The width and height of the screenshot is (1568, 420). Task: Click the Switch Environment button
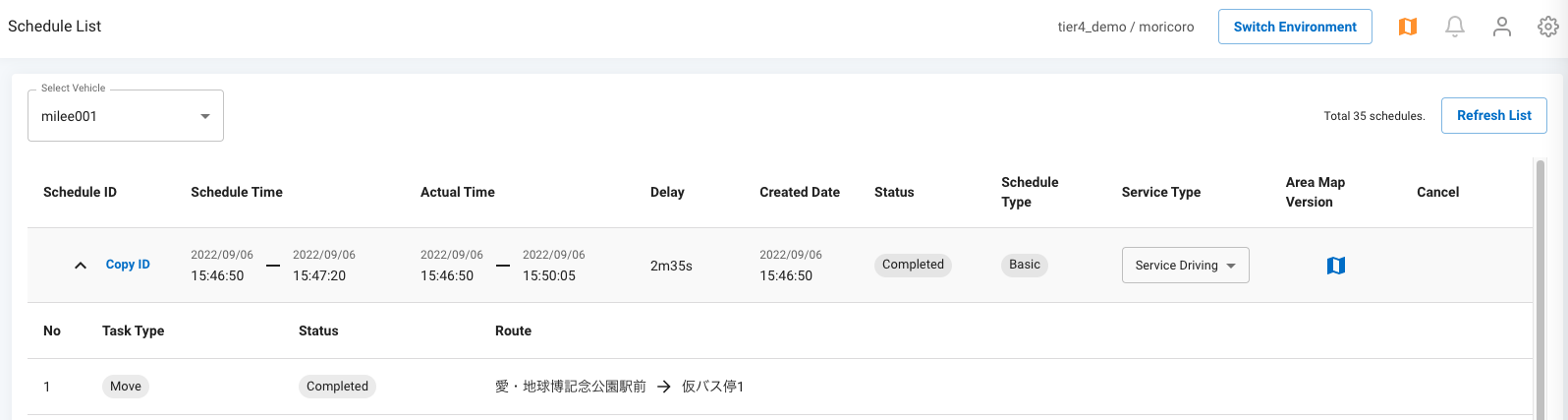(1295, 27)
